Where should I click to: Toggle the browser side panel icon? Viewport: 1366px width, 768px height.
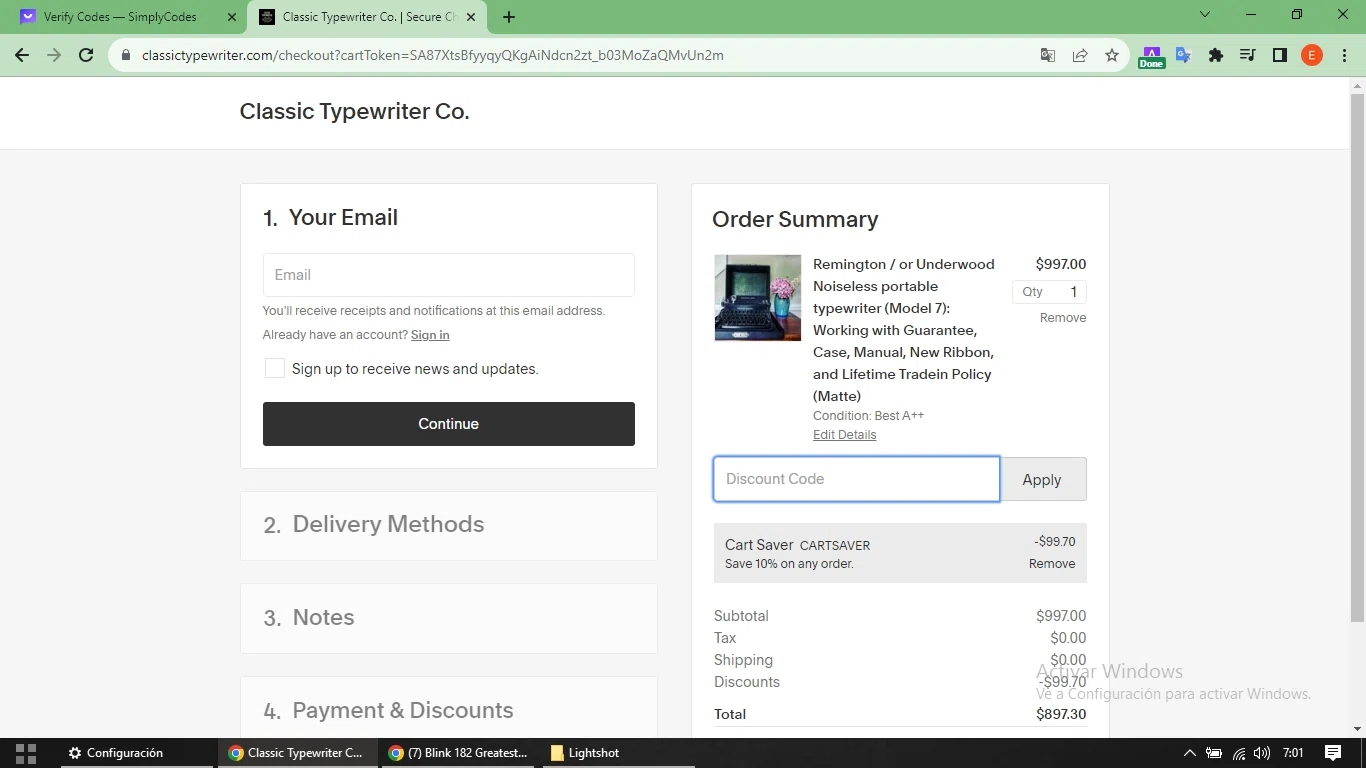(1279, 55)
